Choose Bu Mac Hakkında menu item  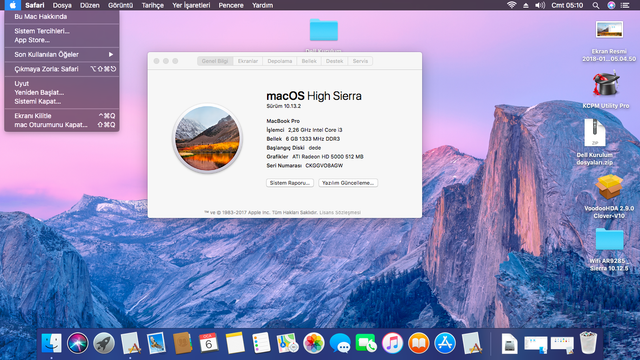[x=62, y=16]
